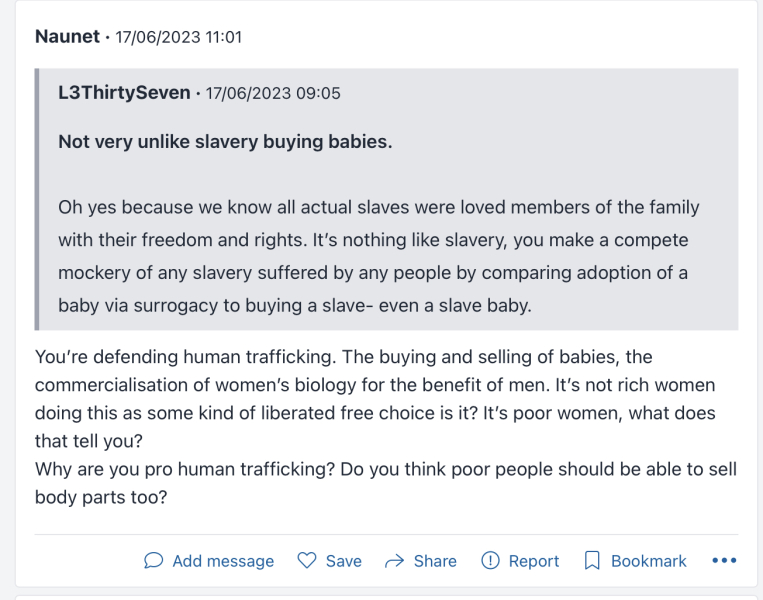This screenshot has width=763, height=600.
Task: Open the three-dots more options menu
Action: (x=723, y=561)
